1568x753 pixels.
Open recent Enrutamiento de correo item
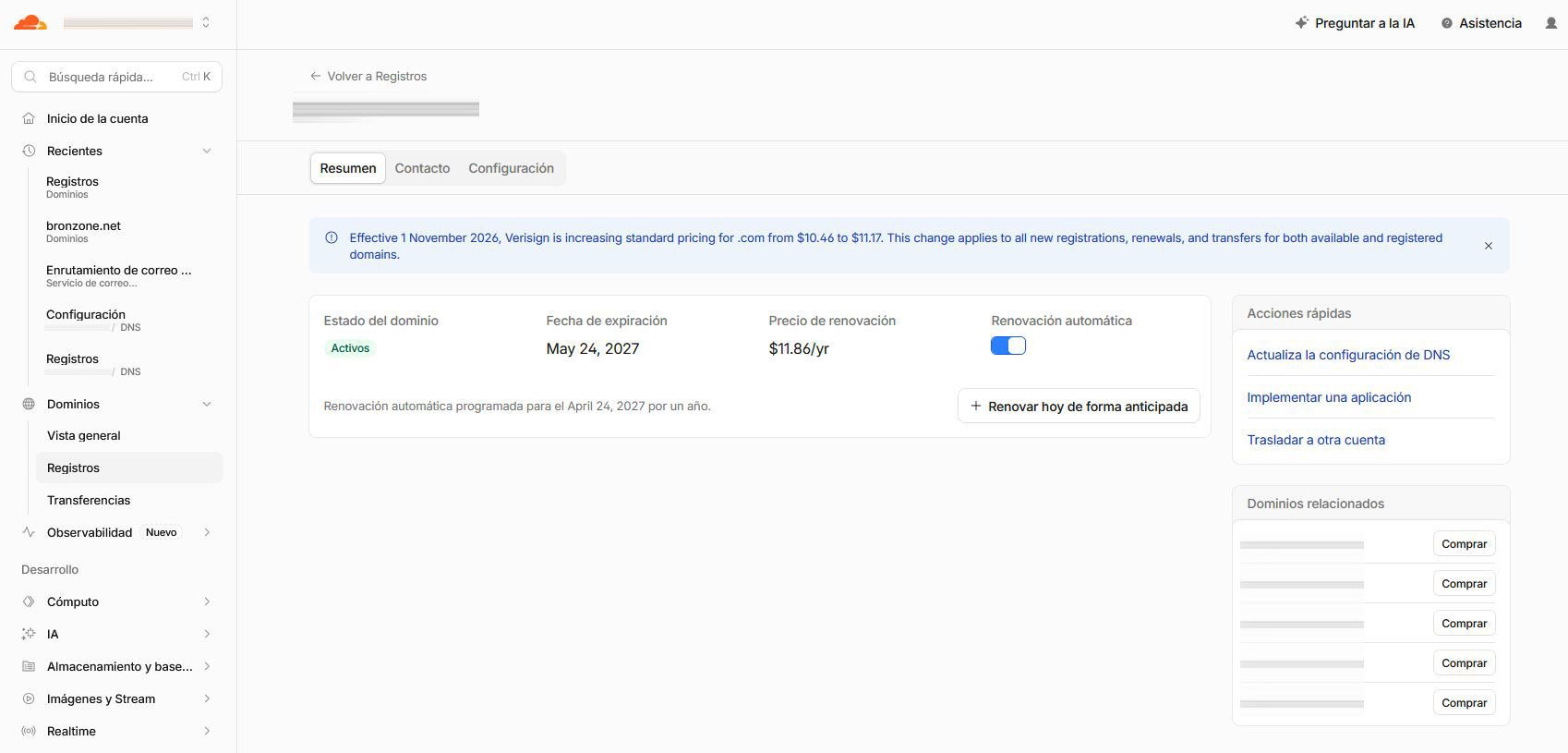tap(119, 275)
